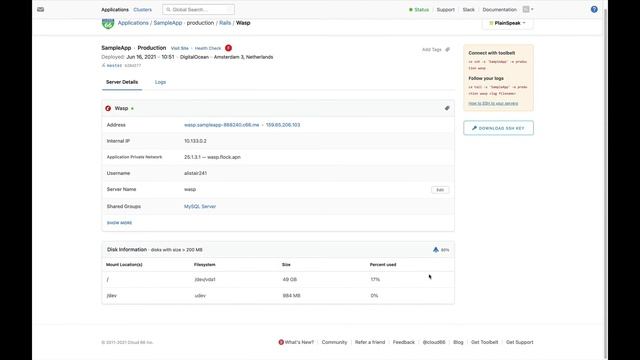Open Get Toolbelt footer link
The width and height of the screenshot is (640, 360).
click(484, 342)
